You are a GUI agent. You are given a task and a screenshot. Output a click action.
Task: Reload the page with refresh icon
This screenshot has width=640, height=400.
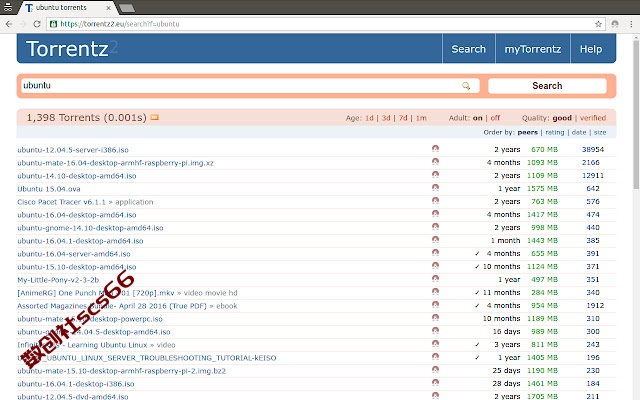(x=37, y=24)
